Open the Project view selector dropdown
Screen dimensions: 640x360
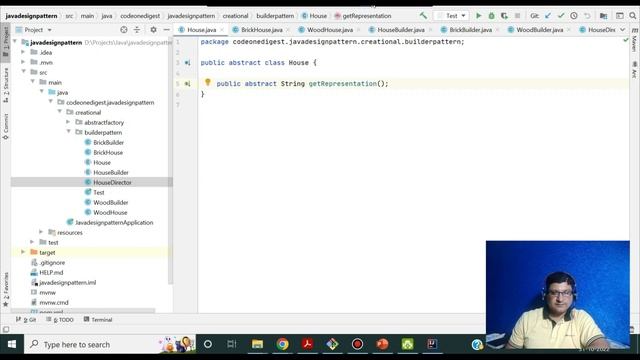(34, 30)
